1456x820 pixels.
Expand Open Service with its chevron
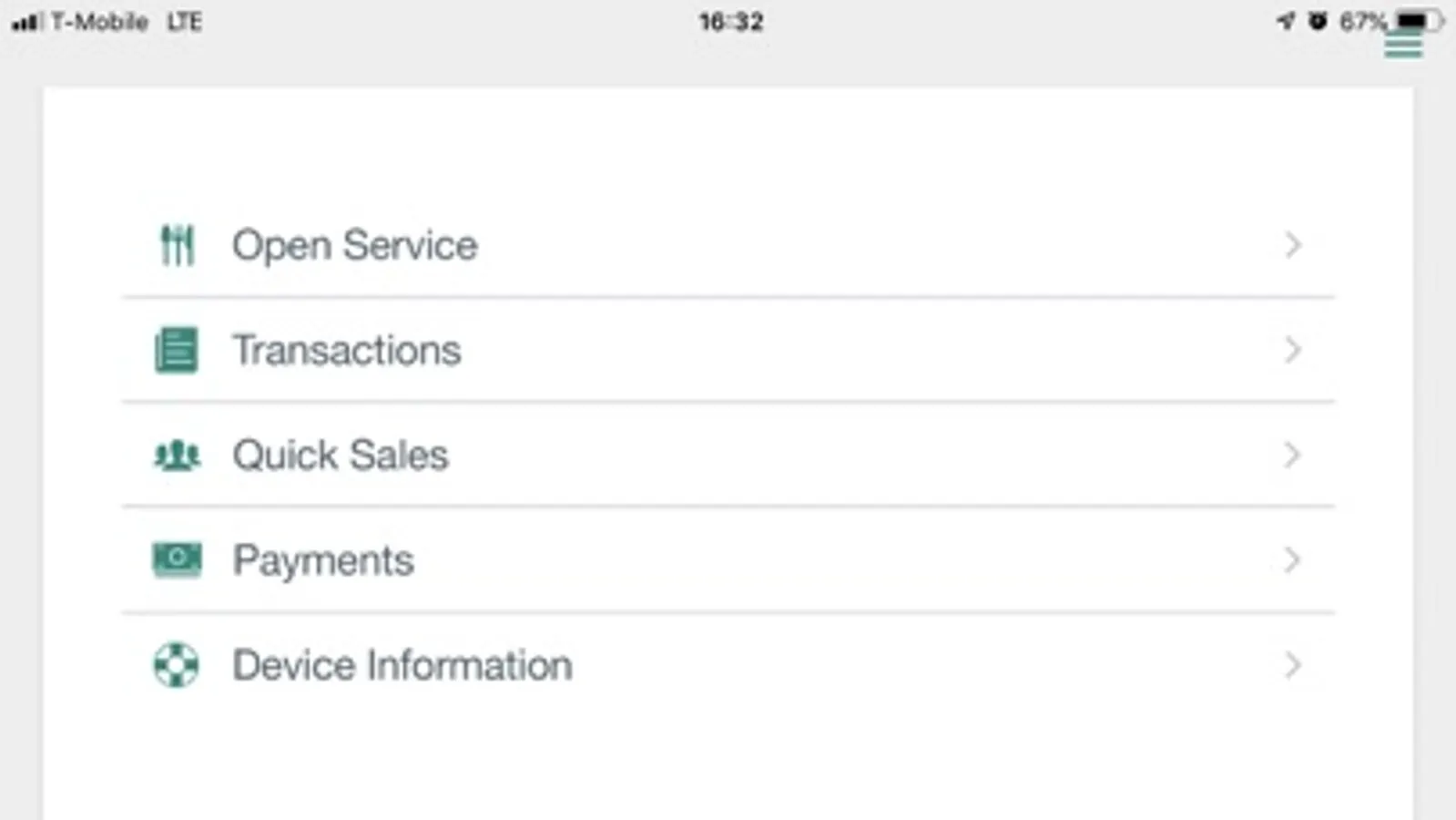[x=1292, y=245]
